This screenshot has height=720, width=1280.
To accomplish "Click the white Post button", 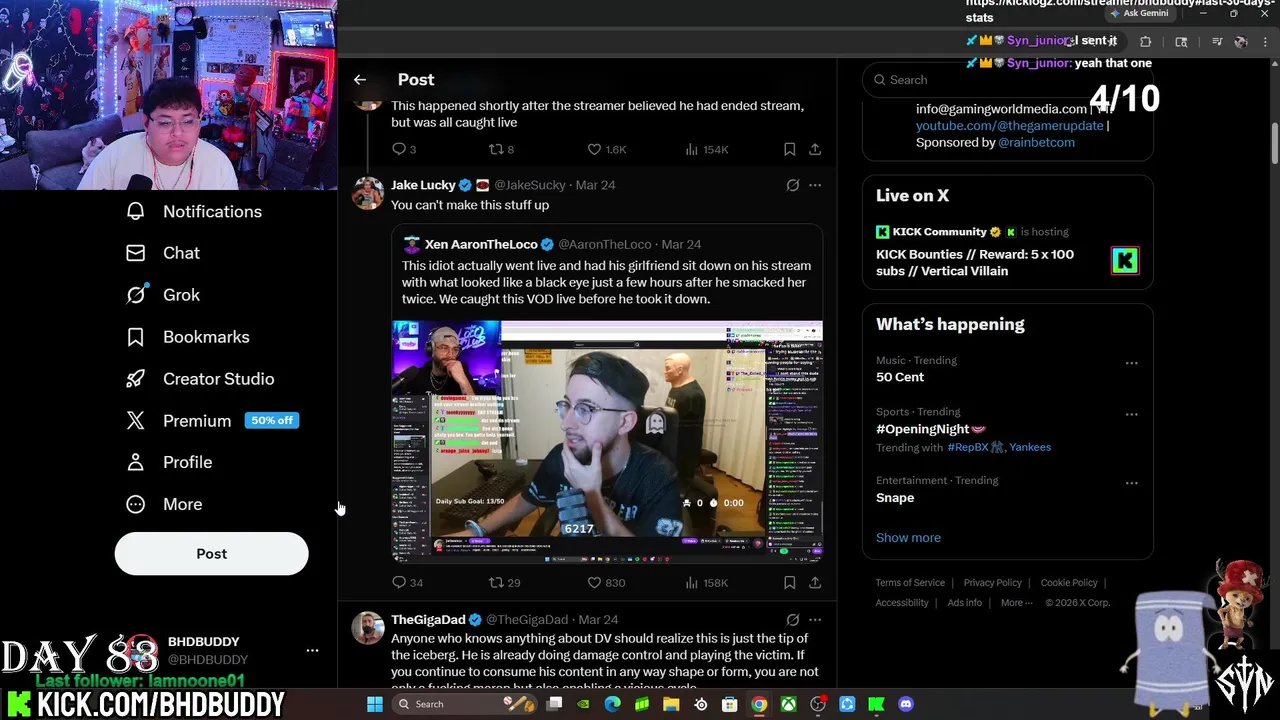I will pos(211,553).
